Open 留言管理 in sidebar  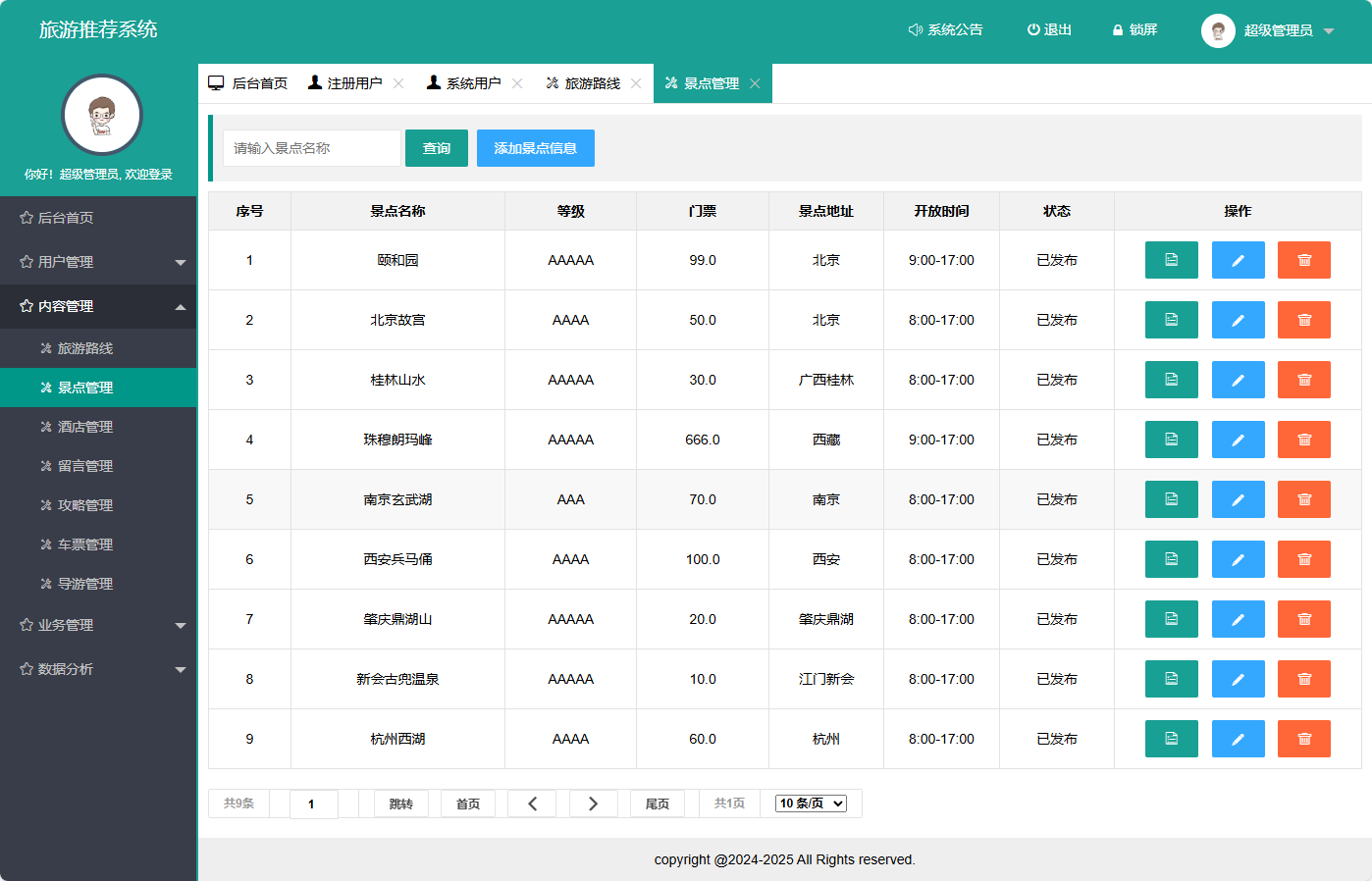coord(98,466)
